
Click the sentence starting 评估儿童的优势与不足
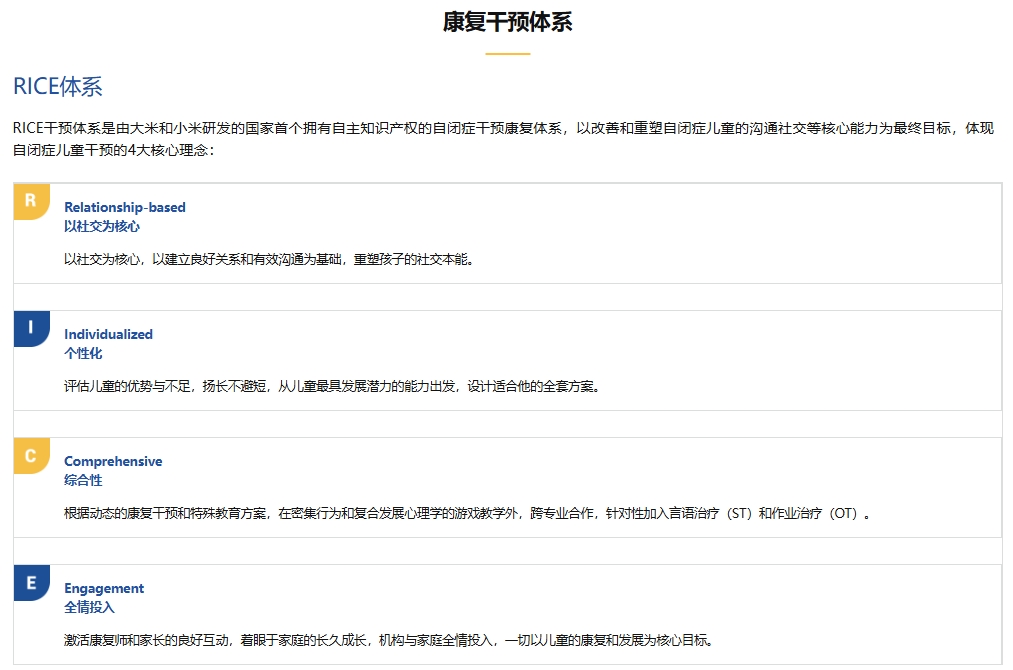click(x=332, y=386)
